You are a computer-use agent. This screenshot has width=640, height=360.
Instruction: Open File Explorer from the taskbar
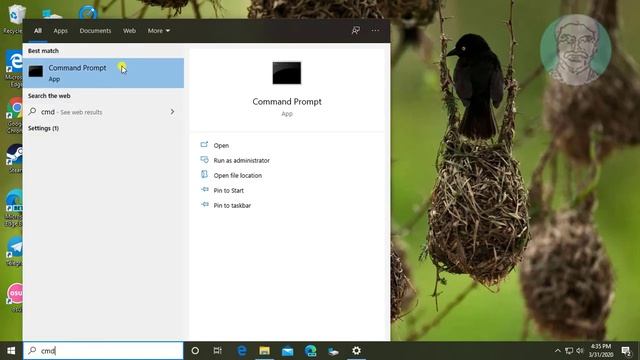pos(264,351)
